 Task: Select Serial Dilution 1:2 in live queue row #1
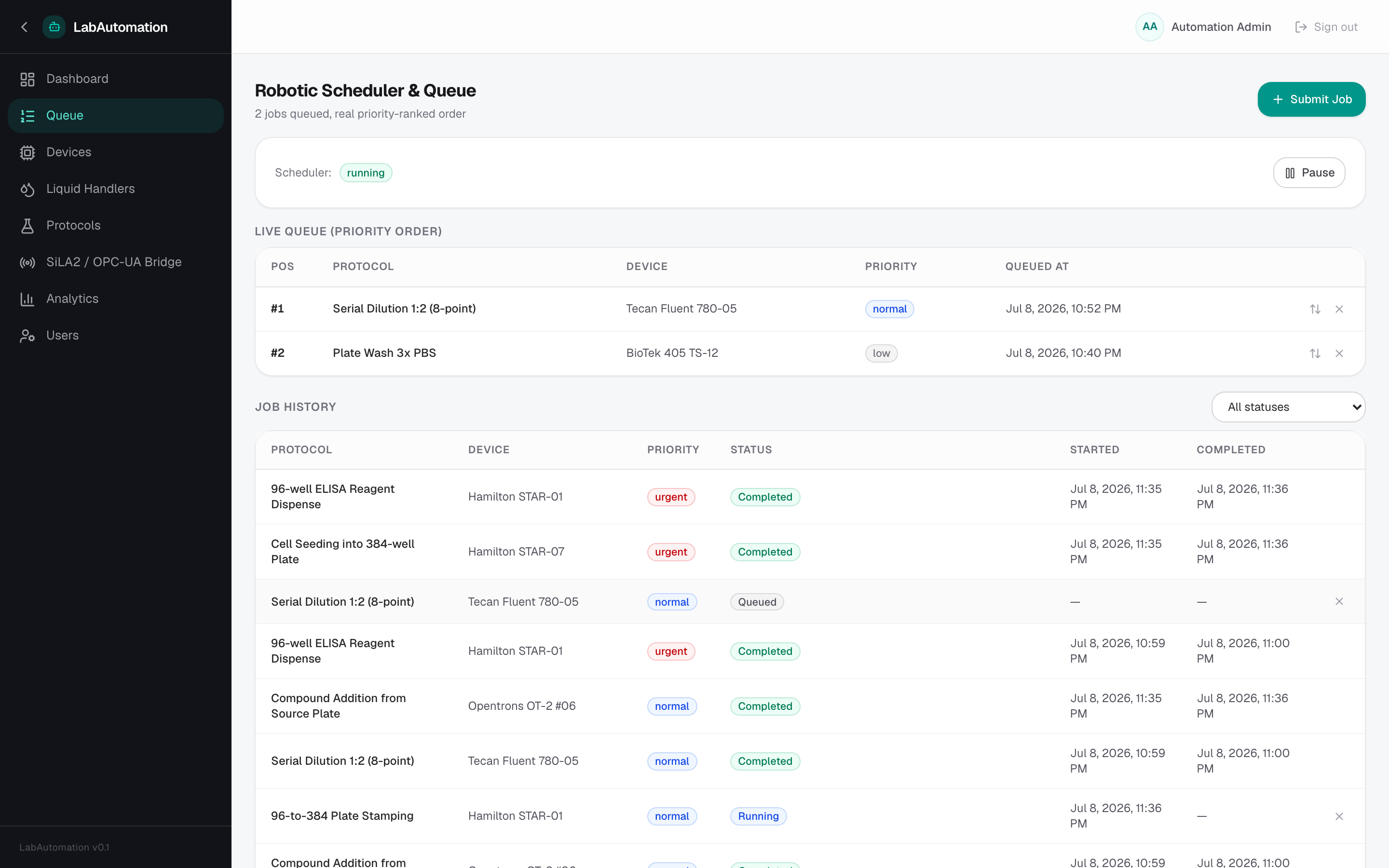point(404,309)
